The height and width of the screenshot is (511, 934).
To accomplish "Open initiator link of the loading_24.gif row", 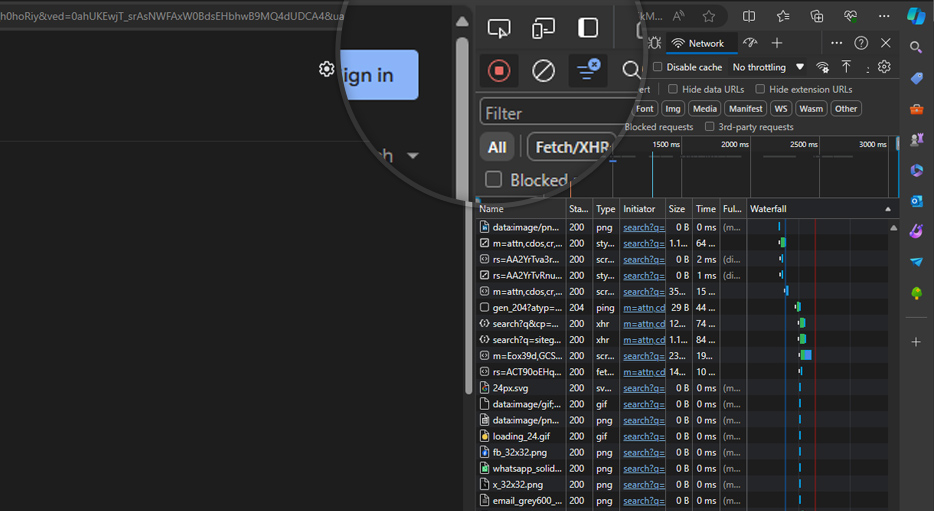I will (644, 437).
